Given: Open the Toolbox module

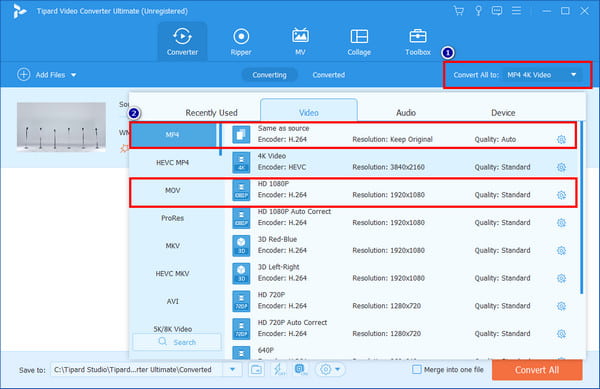Looking at the screenshot, I should click(418, 42).
